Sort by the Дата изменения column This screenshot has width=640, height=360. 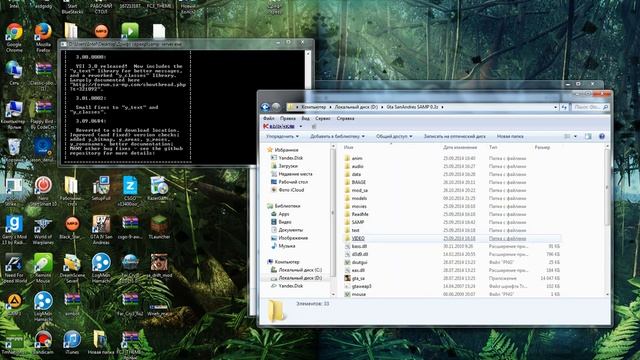click(460, 147)
